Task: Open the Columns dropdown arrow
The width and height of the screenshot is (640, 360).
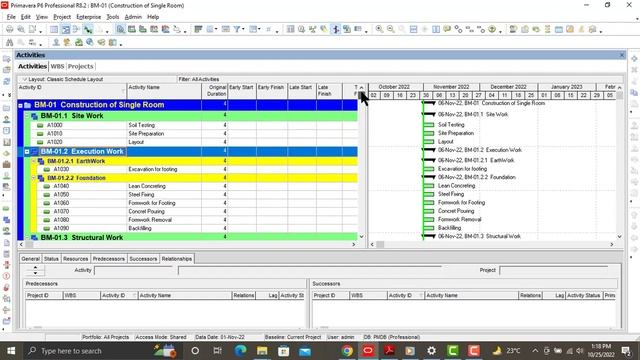Action: 216,29
